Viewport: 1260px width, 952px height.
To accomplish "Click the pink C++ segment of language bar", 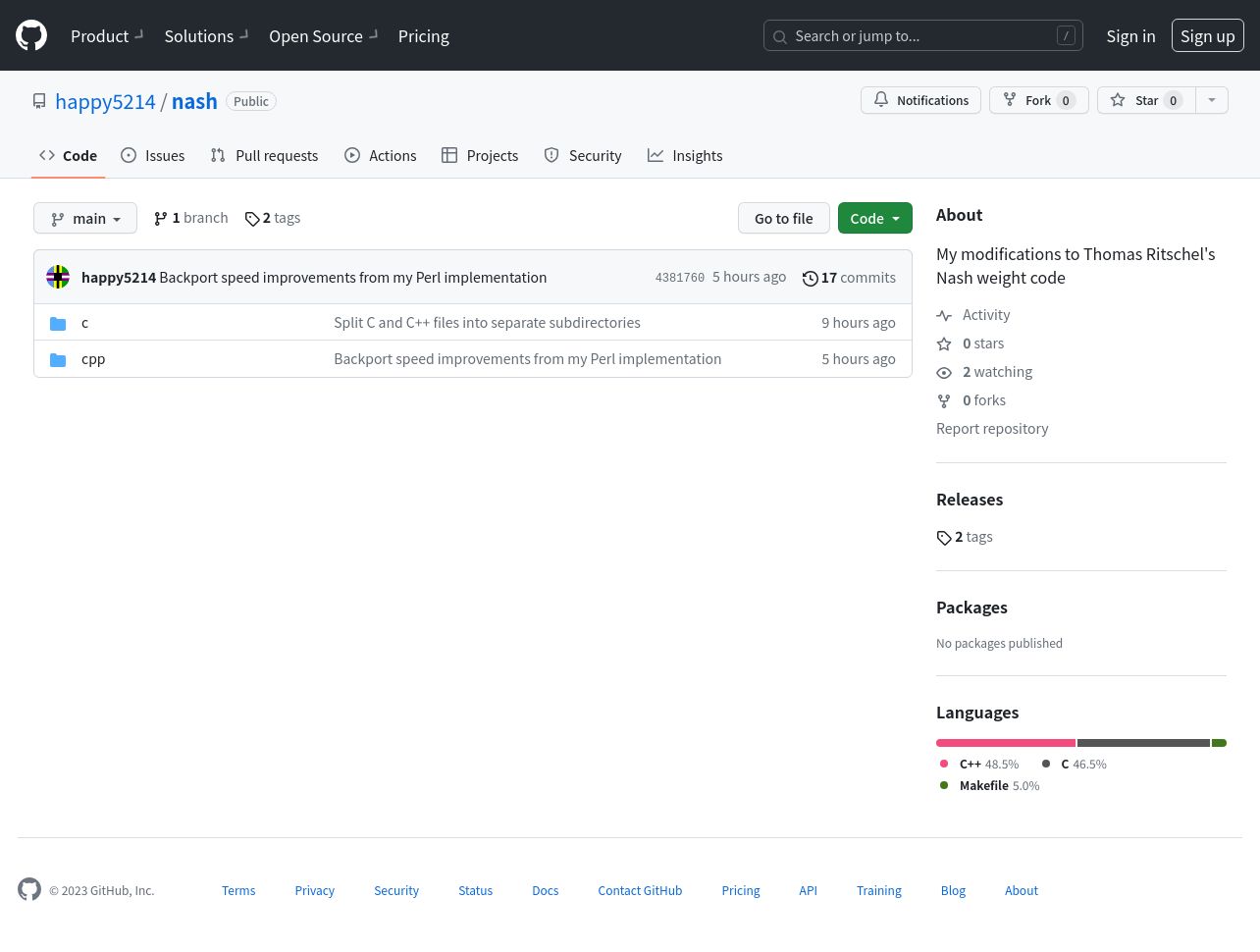I will point(1006,743).
